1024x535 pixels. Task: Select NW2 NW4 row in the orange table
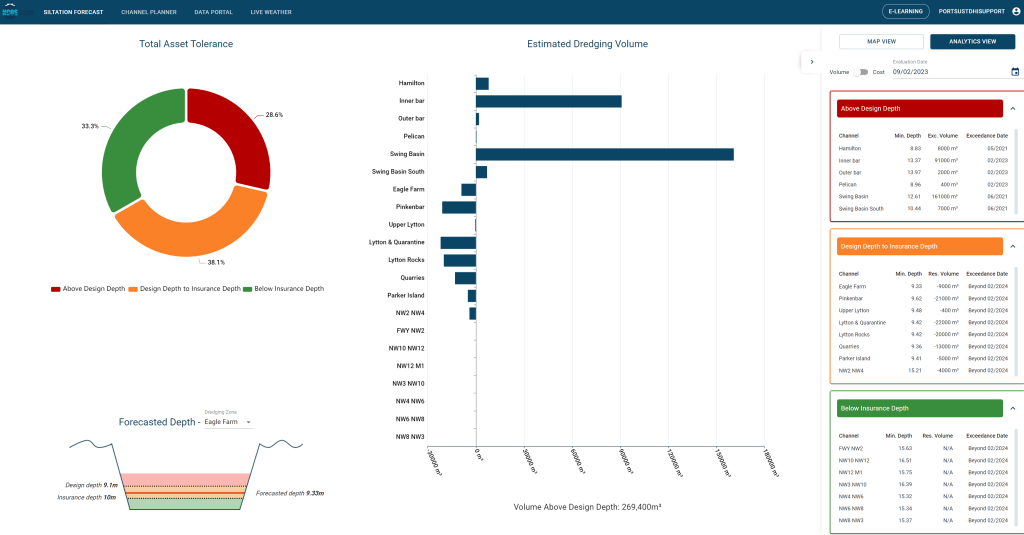(923, 370)
